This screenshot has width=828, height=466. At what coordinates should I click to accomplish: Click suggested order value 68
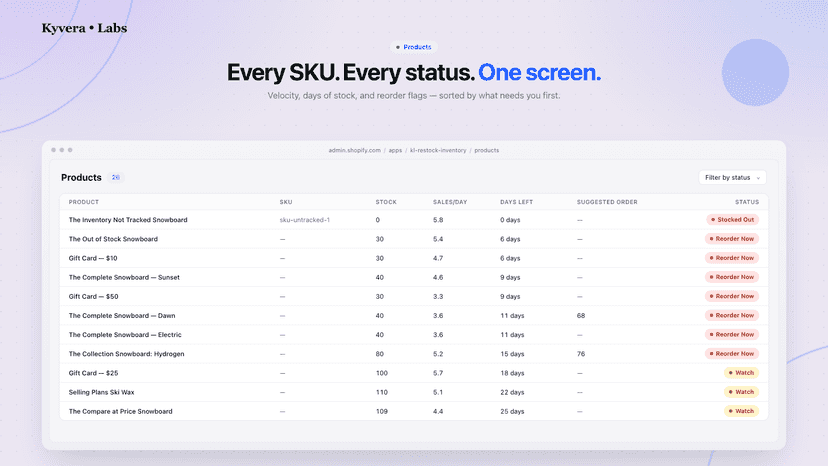[x=581, y=315]
